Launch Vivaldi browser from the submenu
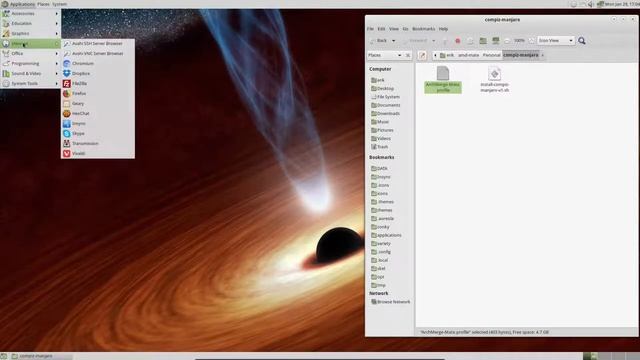The image size is (640, 360). pos(98,153)
